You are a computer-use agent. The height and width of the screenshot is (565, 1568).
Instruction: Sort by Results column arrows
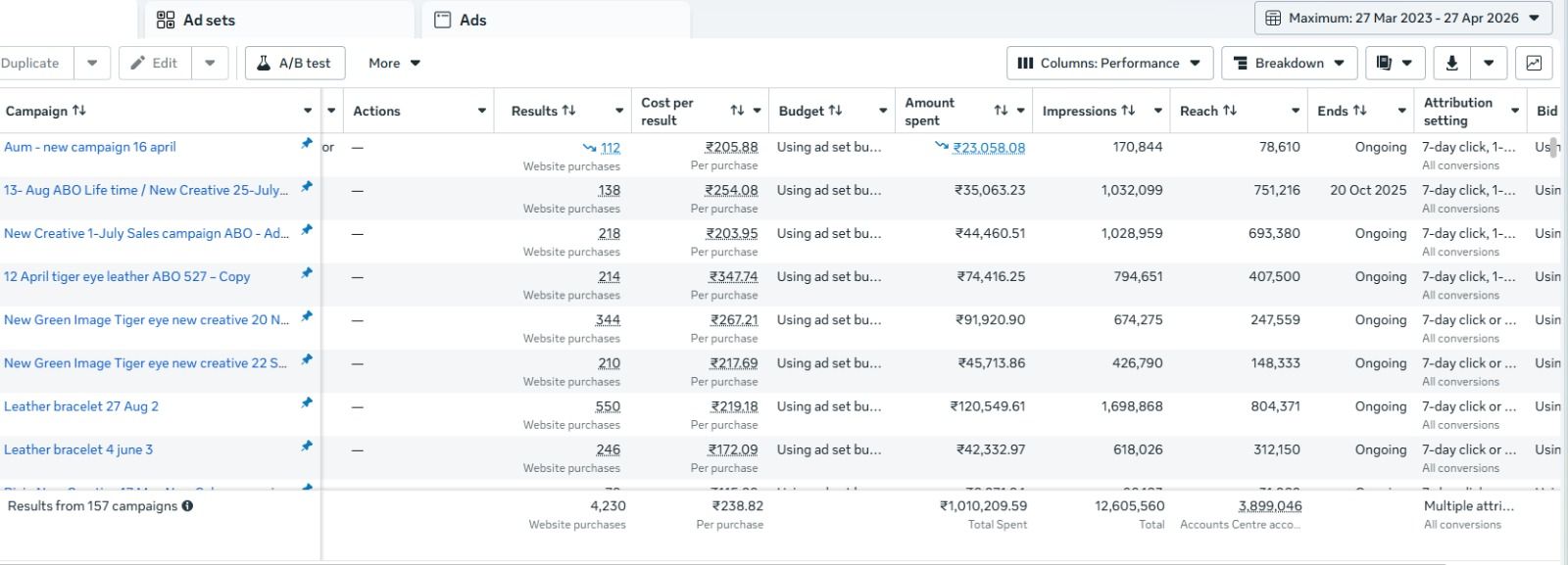pos(568,111)
